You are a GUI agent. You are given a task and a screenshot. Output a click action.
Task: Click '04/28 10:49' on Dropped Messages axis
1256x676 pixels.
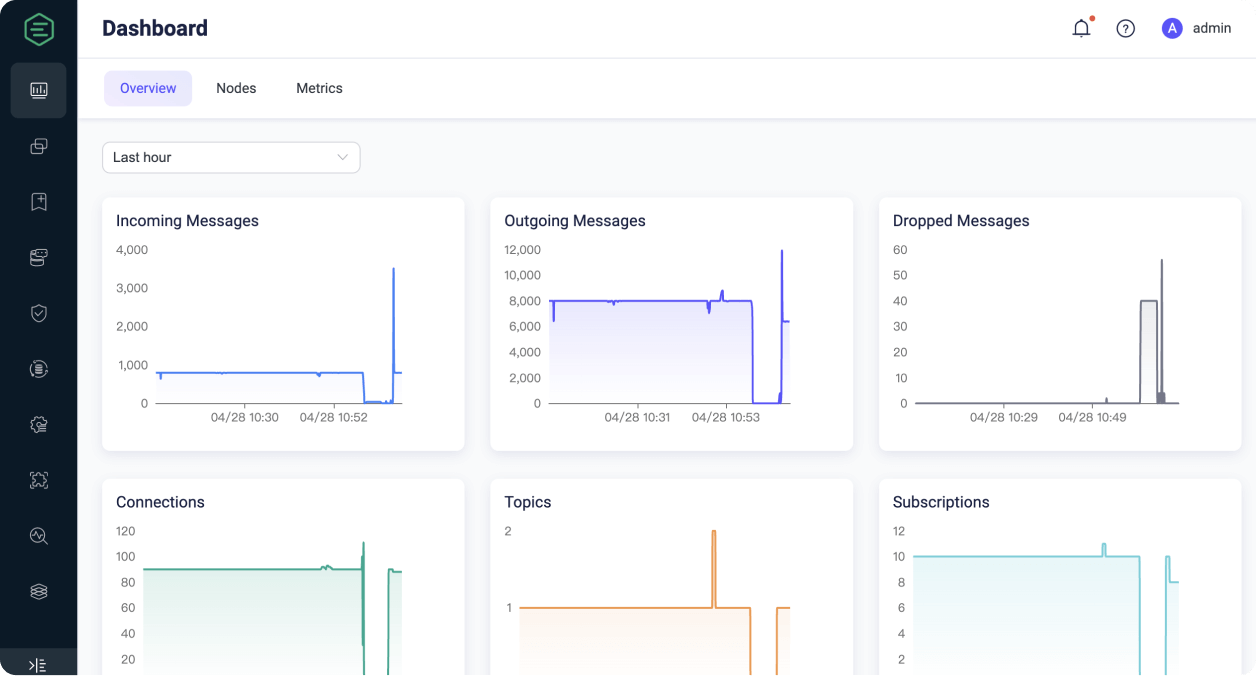[x=1092, y=417]
